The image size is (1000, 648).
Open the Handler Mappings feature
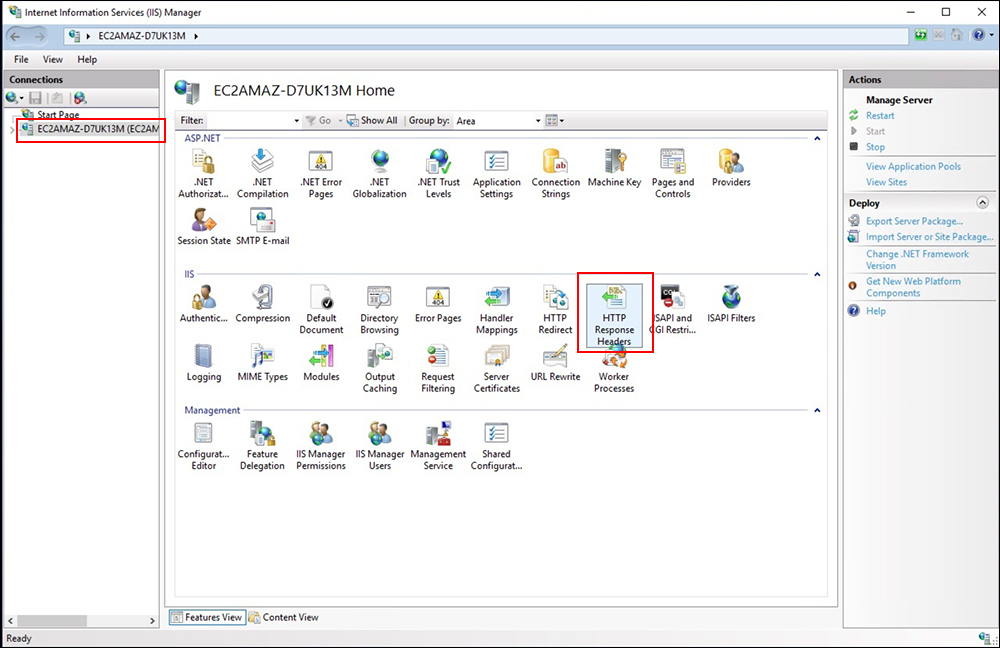pyautogui.click(x=496, y=305)
